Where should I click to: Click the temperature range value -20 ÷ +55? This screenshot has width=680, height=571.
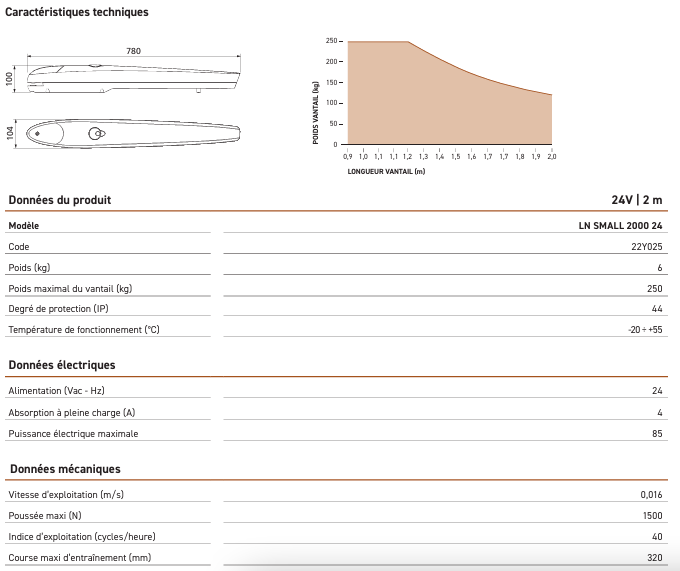point(641,330)
